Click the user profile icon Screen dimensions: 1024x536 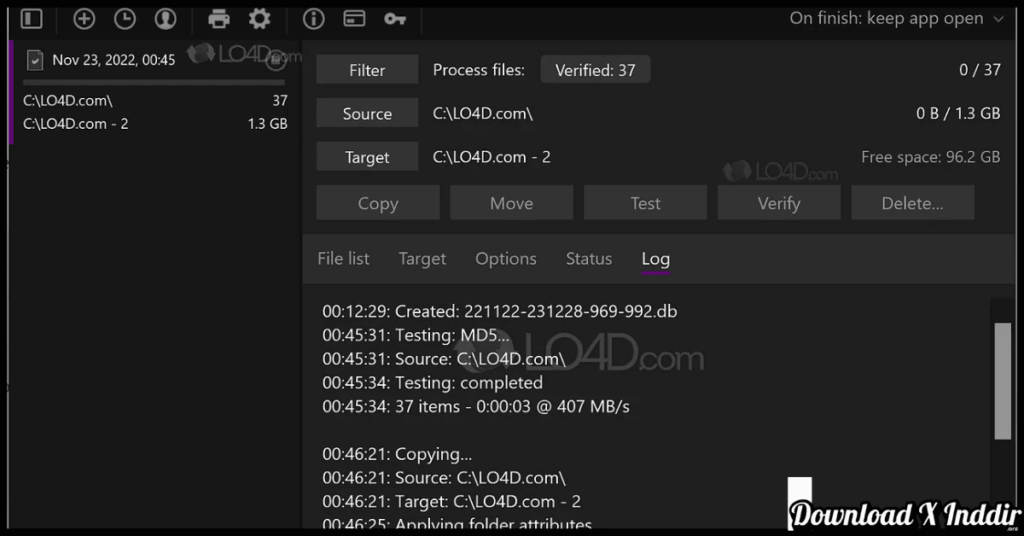[x=165, y=19]
